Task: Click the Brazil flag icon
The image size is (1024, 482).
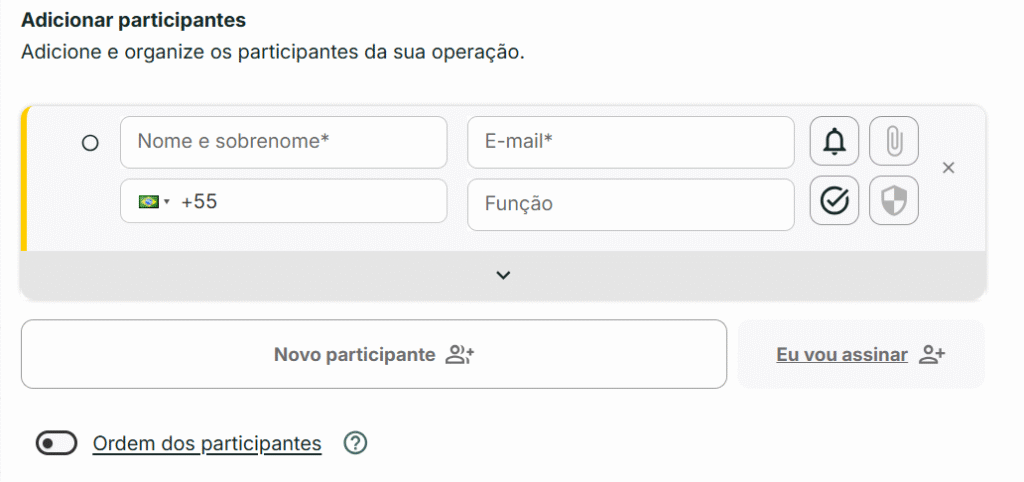Action: 148,202
